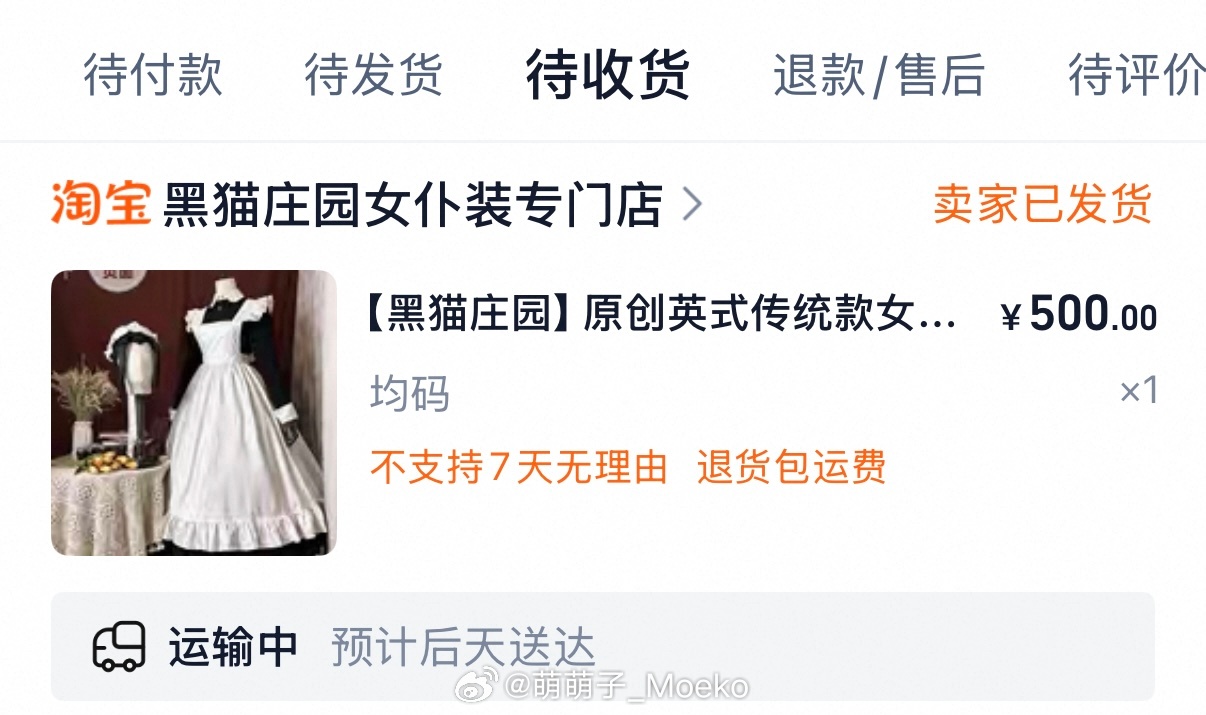Click the Weibo logo watermark icon

click(477, 686)
